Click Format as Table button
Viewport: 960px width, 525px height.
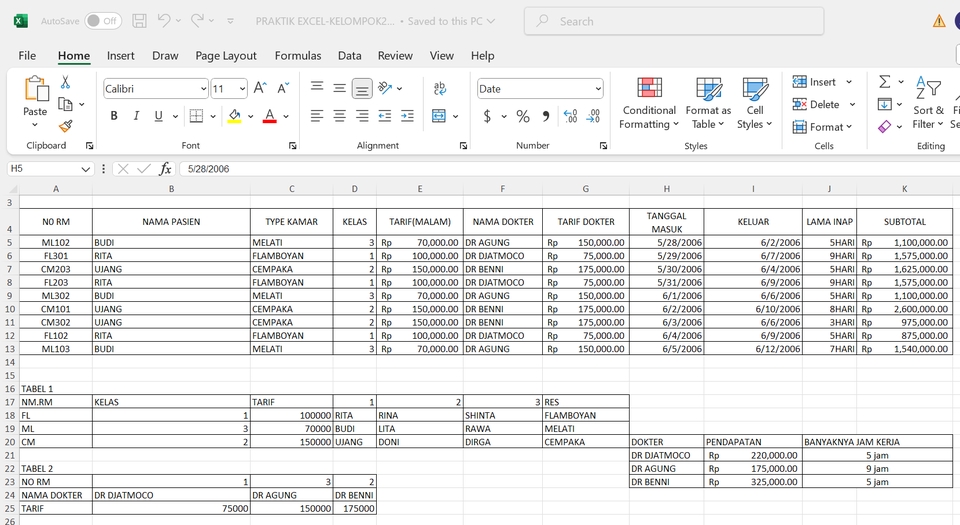[x=708, y=103]
